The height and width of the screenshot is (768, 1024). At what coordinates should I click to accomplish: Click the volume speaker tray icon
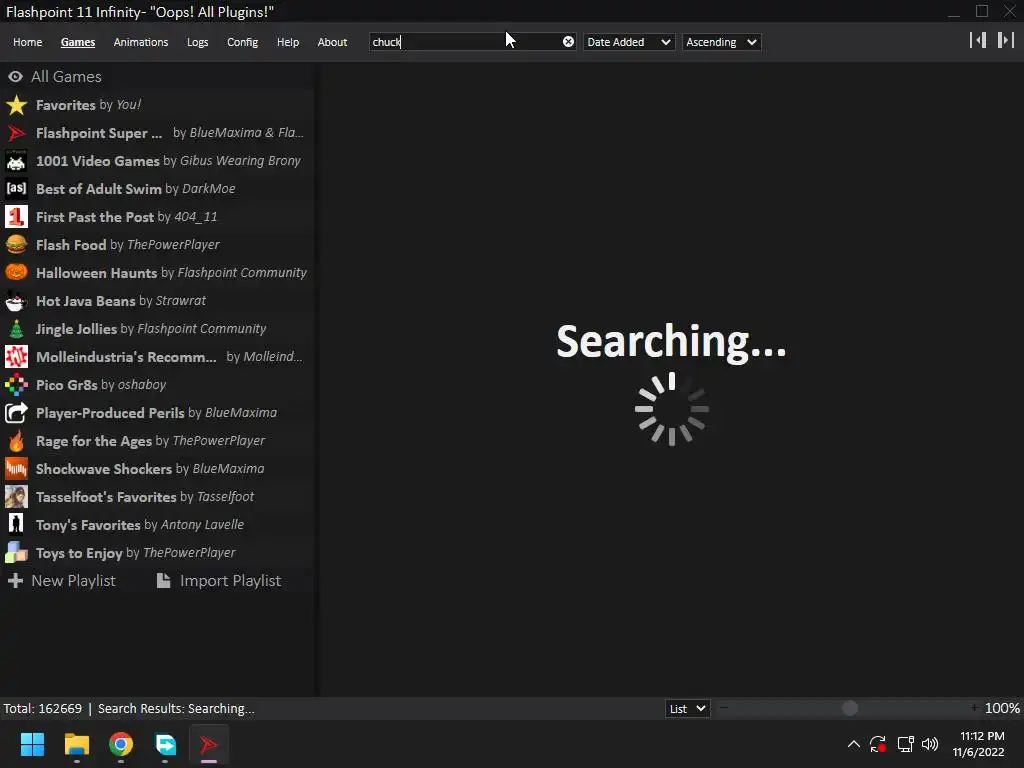coord(930,744)
